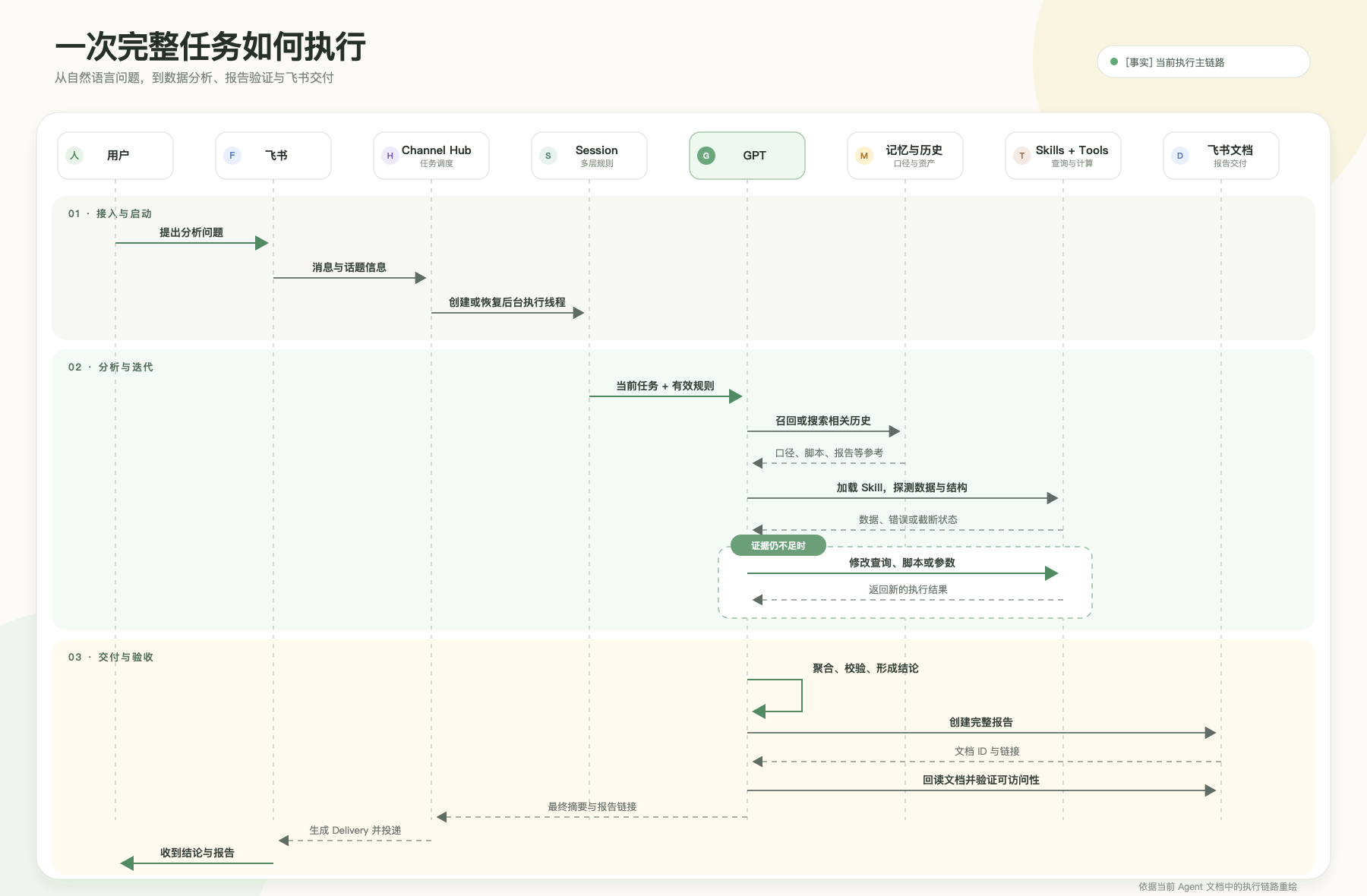Screen dimensions: 1367x896
Task: Click the GPT 'G' green circle icon
Action: coord(706,156)
